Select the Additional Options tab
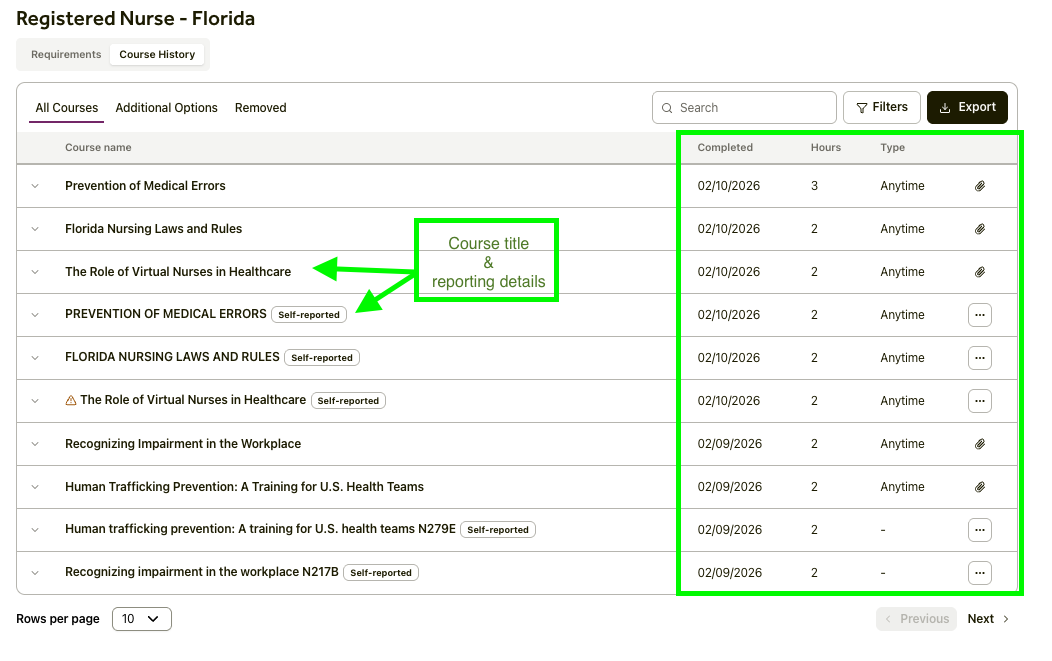This screenshot has height=661, width=1052. pyautogui.click(x=166, y=108)
